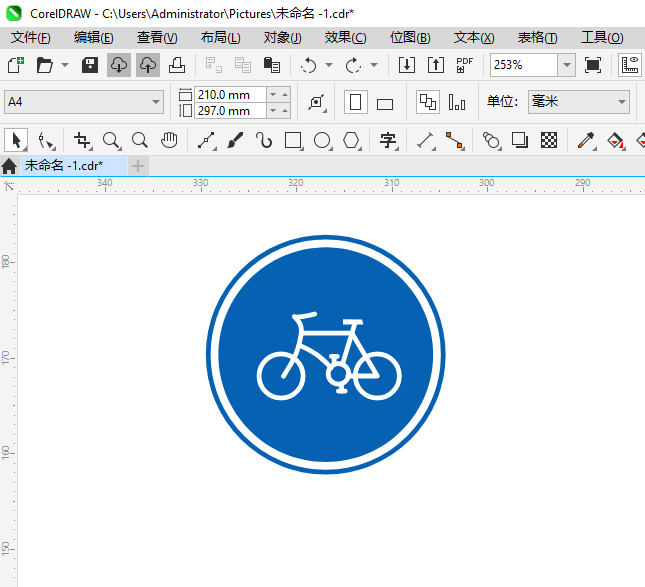
Task: Expand the Redo history dropdown arrow
Action: pos(374,65)
